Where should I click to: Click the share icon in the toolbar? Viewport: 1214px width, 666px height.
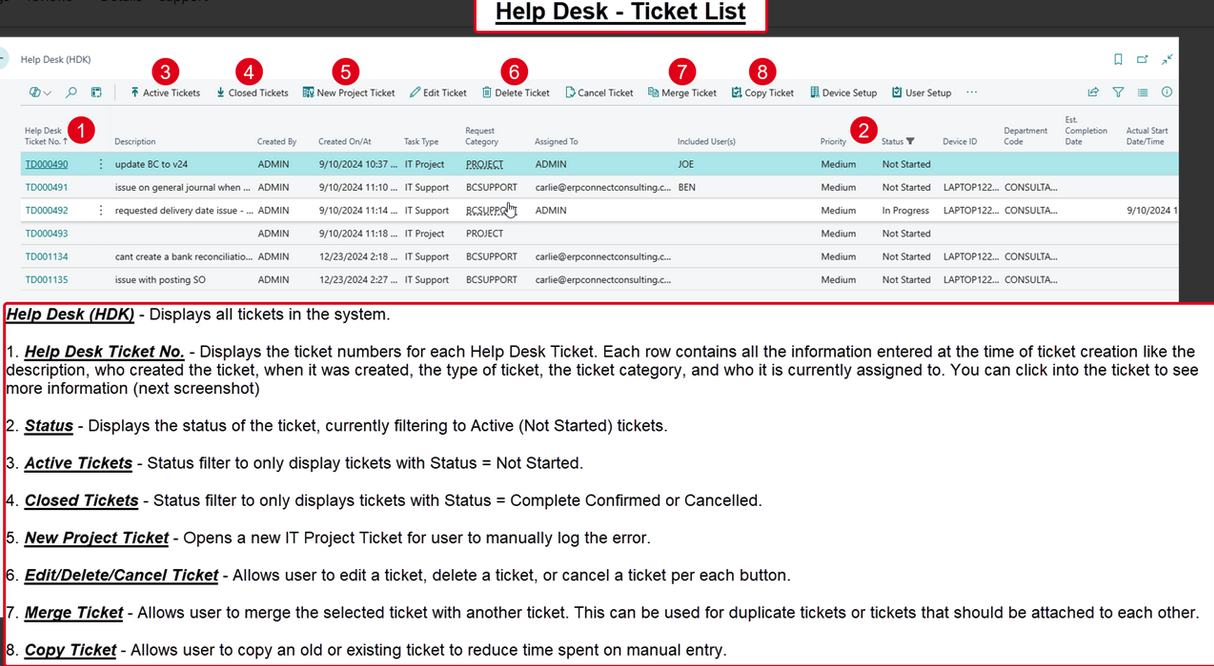(x=1093, y=92)
